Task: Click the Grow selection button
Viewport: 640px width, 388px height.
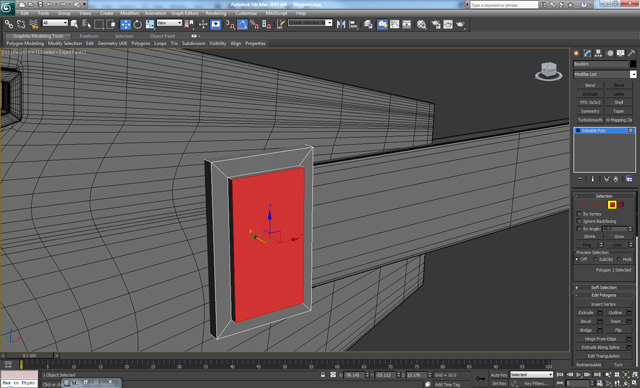Action: point(619,236)
